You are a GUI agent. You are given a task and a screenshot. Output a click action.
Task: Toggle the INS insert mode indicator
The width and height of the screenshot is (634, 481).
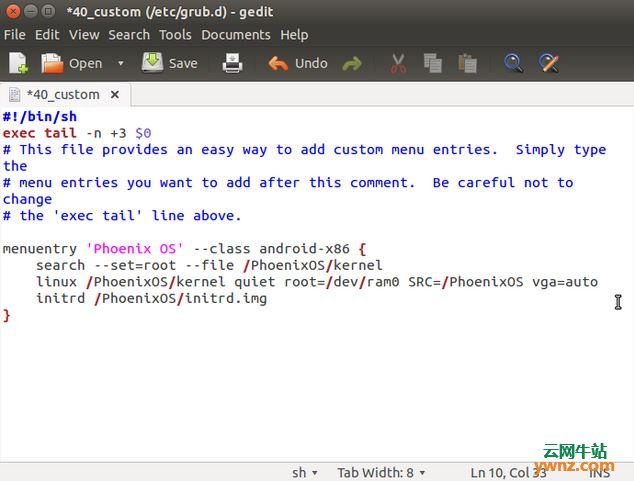pyautogui.click(x=599, y=473)
